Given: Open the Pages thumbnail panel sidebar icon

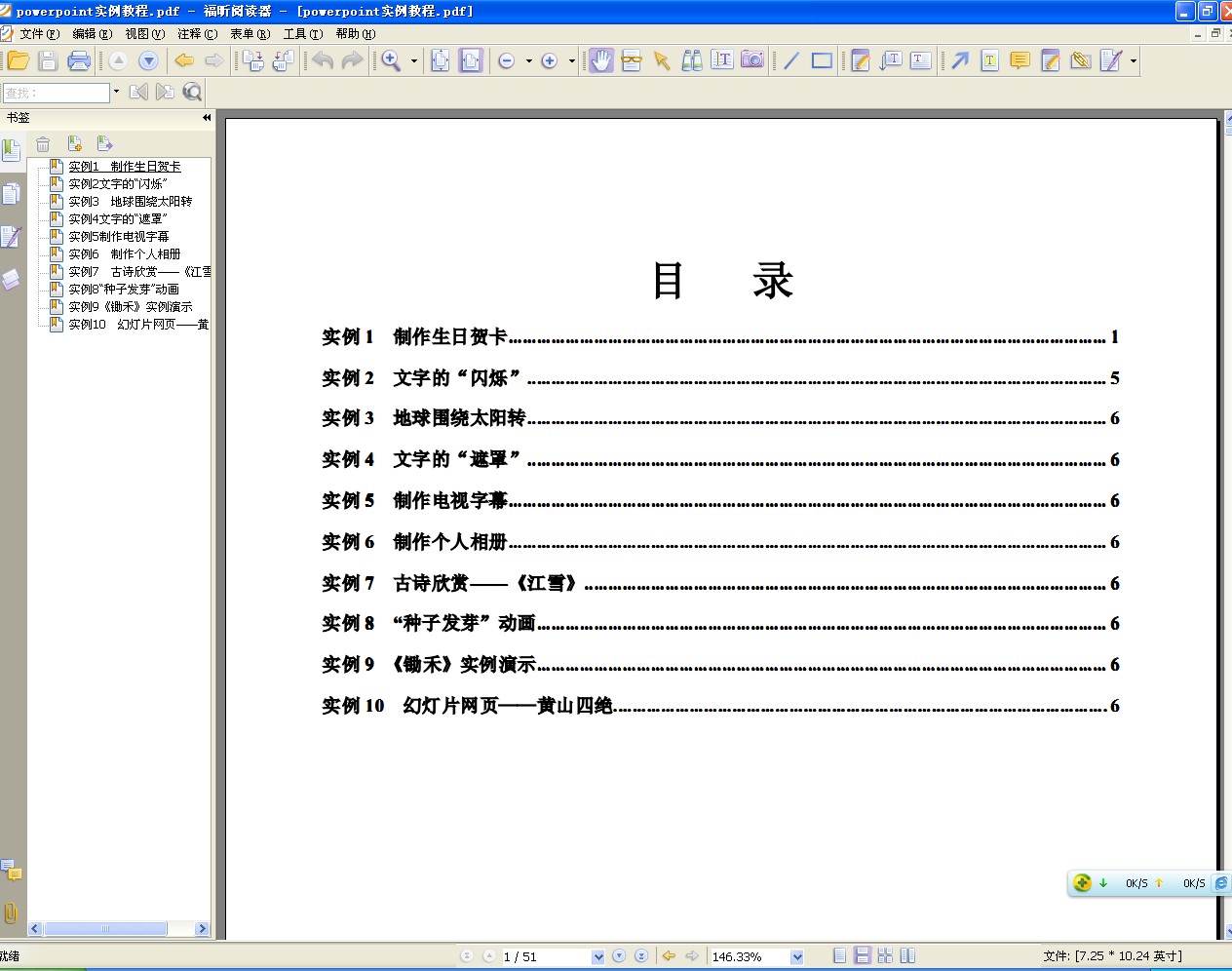Looking at the screenshot, I should (x=11, y=193).
